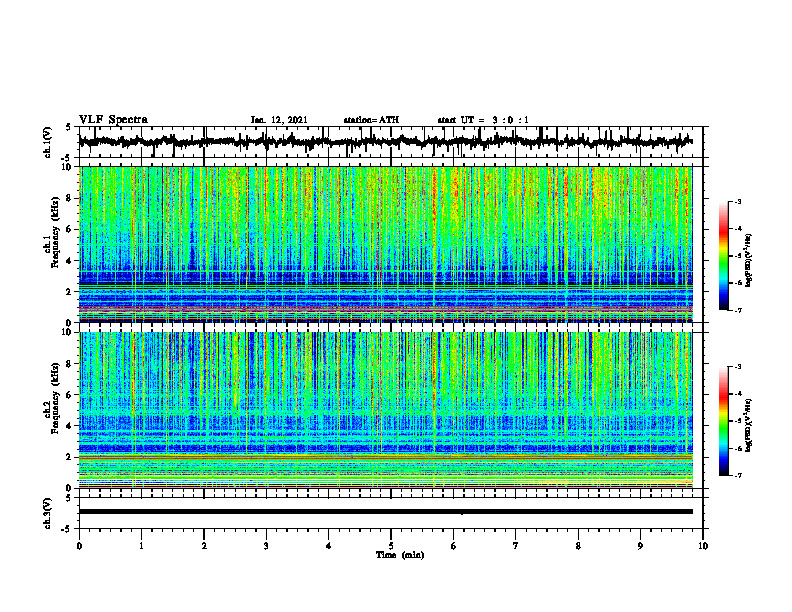Image resolution: width=792 pixels, height=612 pixels.
Task: Click the upper colorbar log(PSD) unit label
Action: pyautogui.click(x=748, y=261)
